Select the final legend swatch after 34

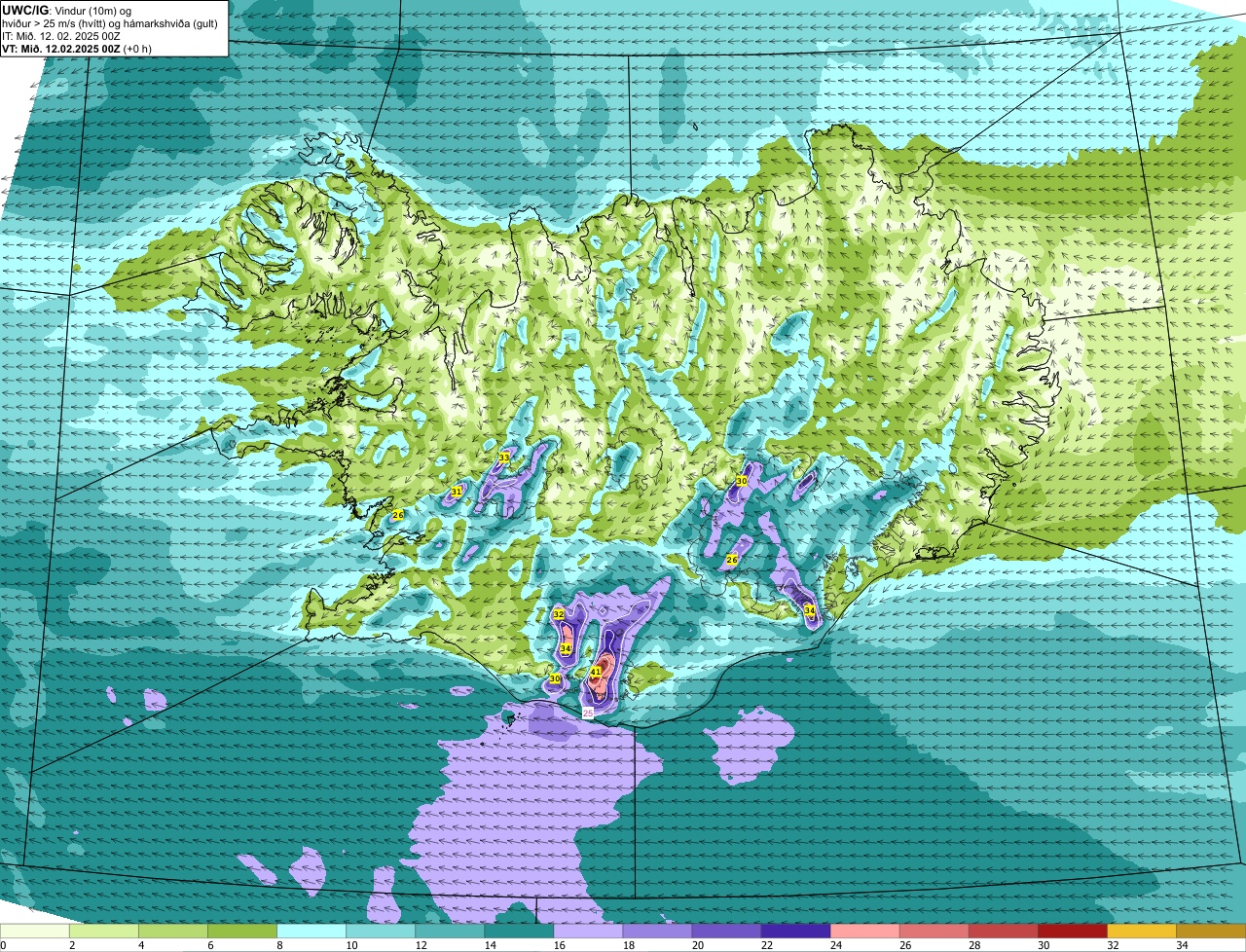coord(1211,932)
